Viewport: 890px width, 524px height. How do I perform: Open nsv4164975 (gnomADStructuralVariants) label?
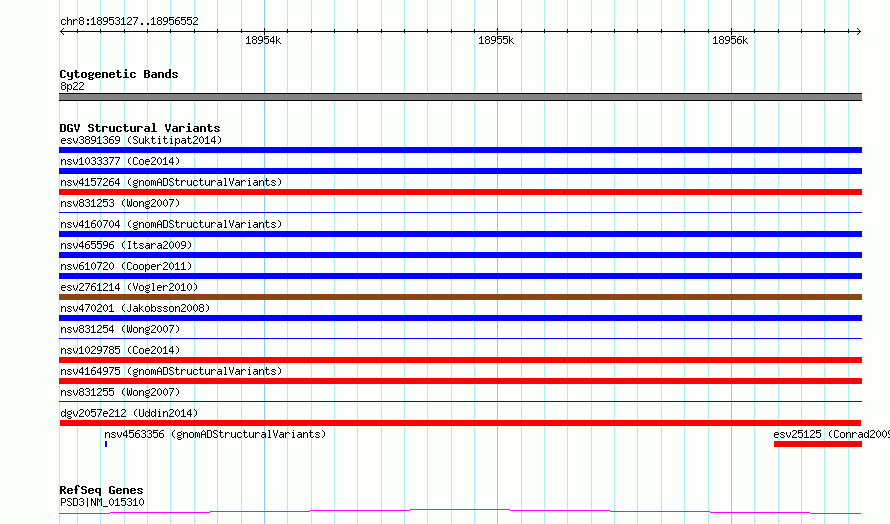[x=171, y=371]
